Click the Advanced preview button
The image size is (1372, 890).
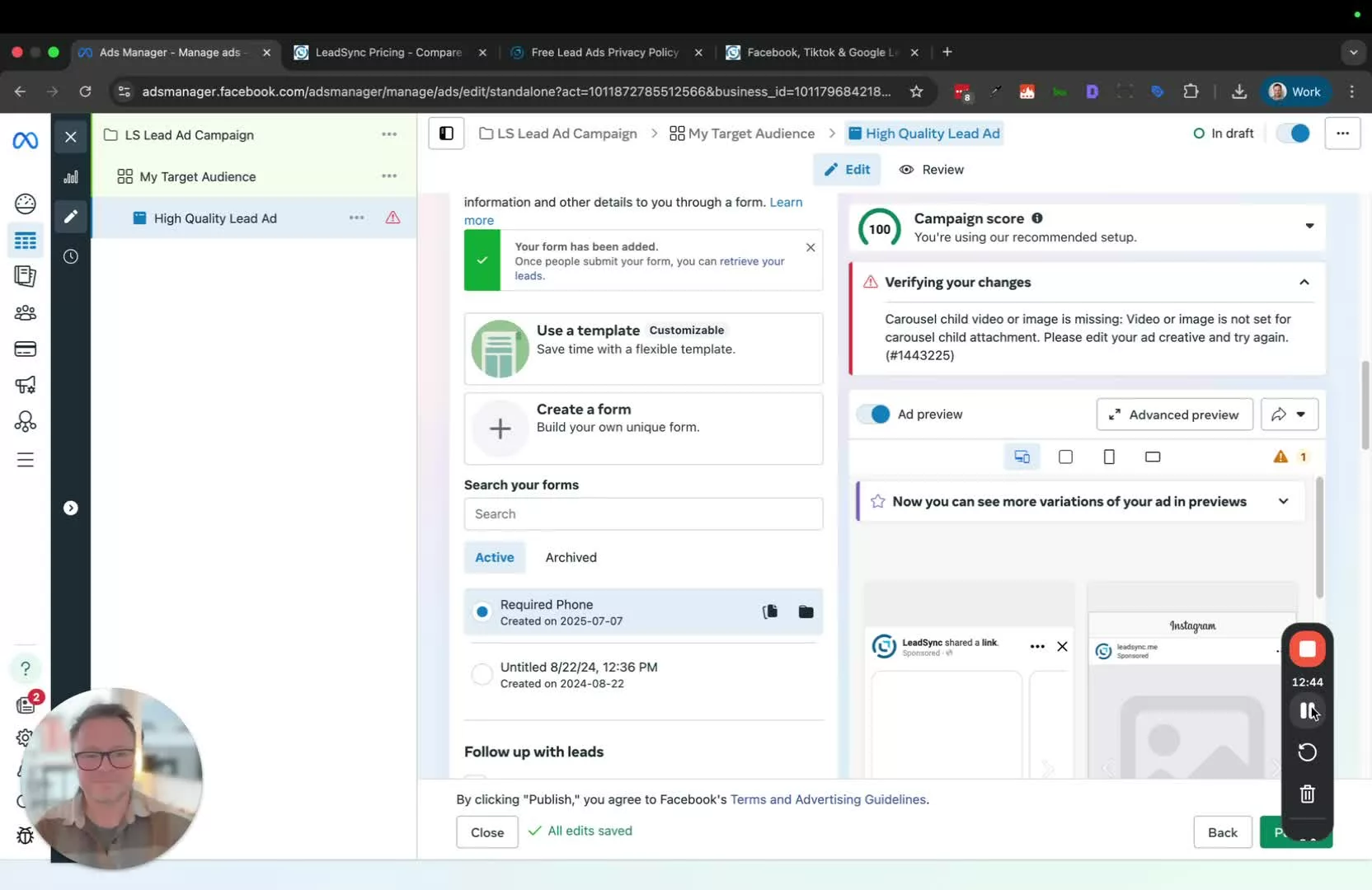[1174, 415]
